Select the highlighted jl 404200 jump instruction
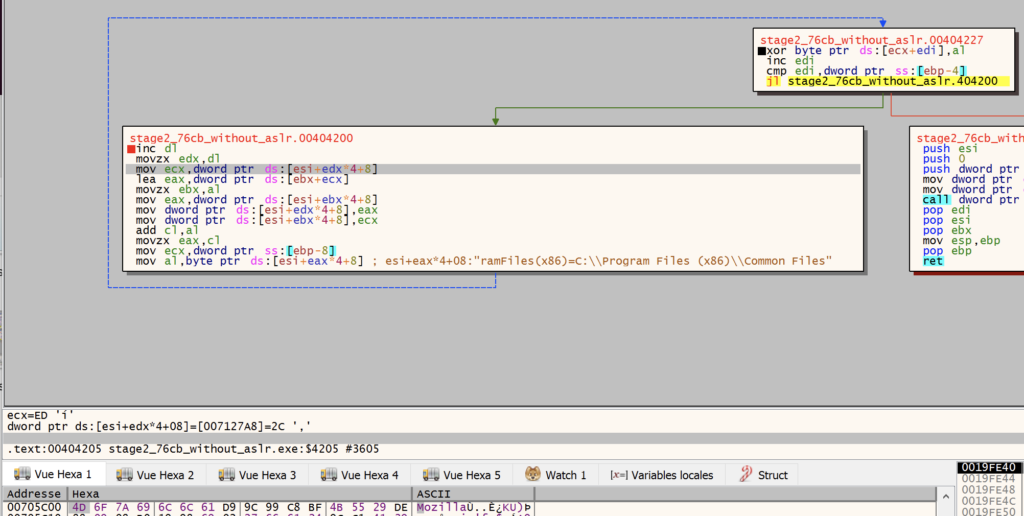This screenshot has height=516, width=1024. (888, 82)
